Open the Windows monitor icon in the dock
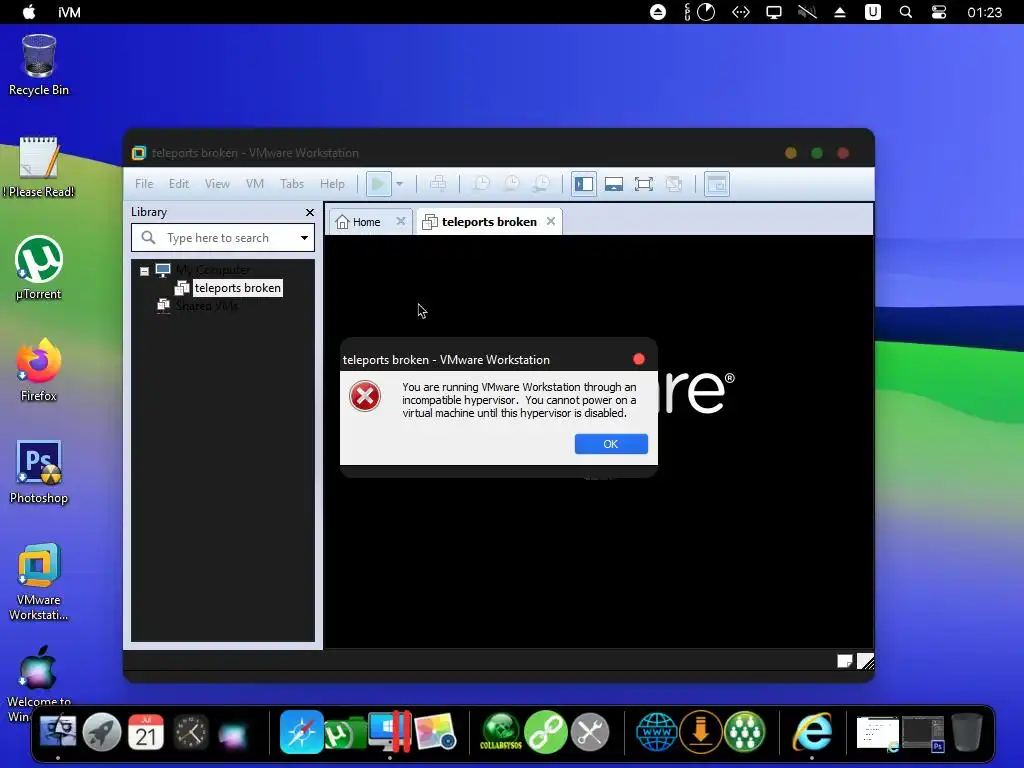Image resolution: width=1024 pixels, height=768 pixels. coord(389,731)
